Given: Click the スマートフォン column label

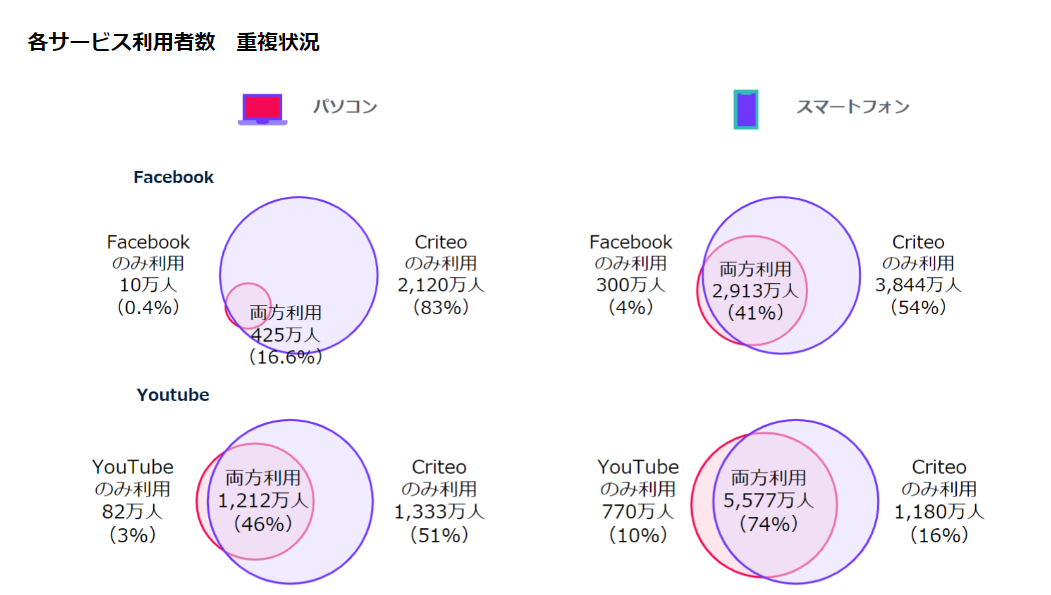Looking at the screenshot, I should 853,107.
